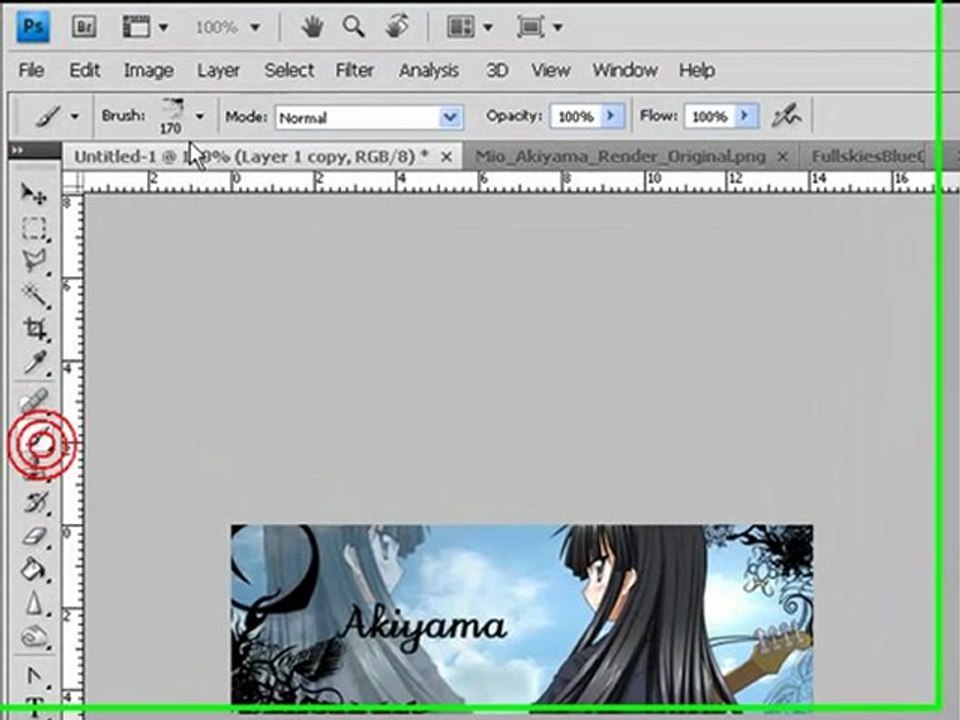Select the Hand tool in the application bar
The height and width of the screenshot is (720, 960).
(312, 28)
